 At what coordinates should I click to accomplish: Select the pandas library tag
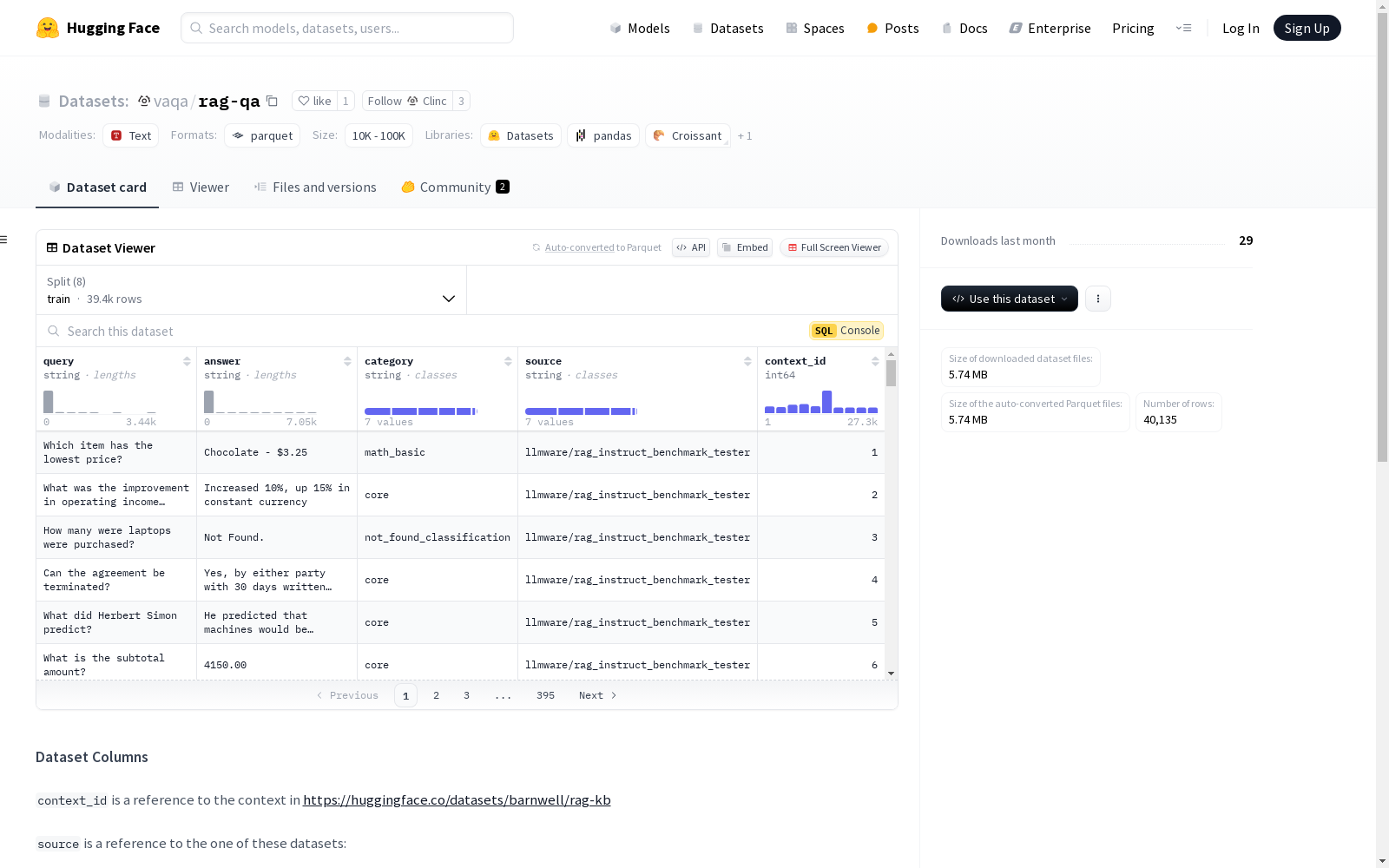pos(603,135)
